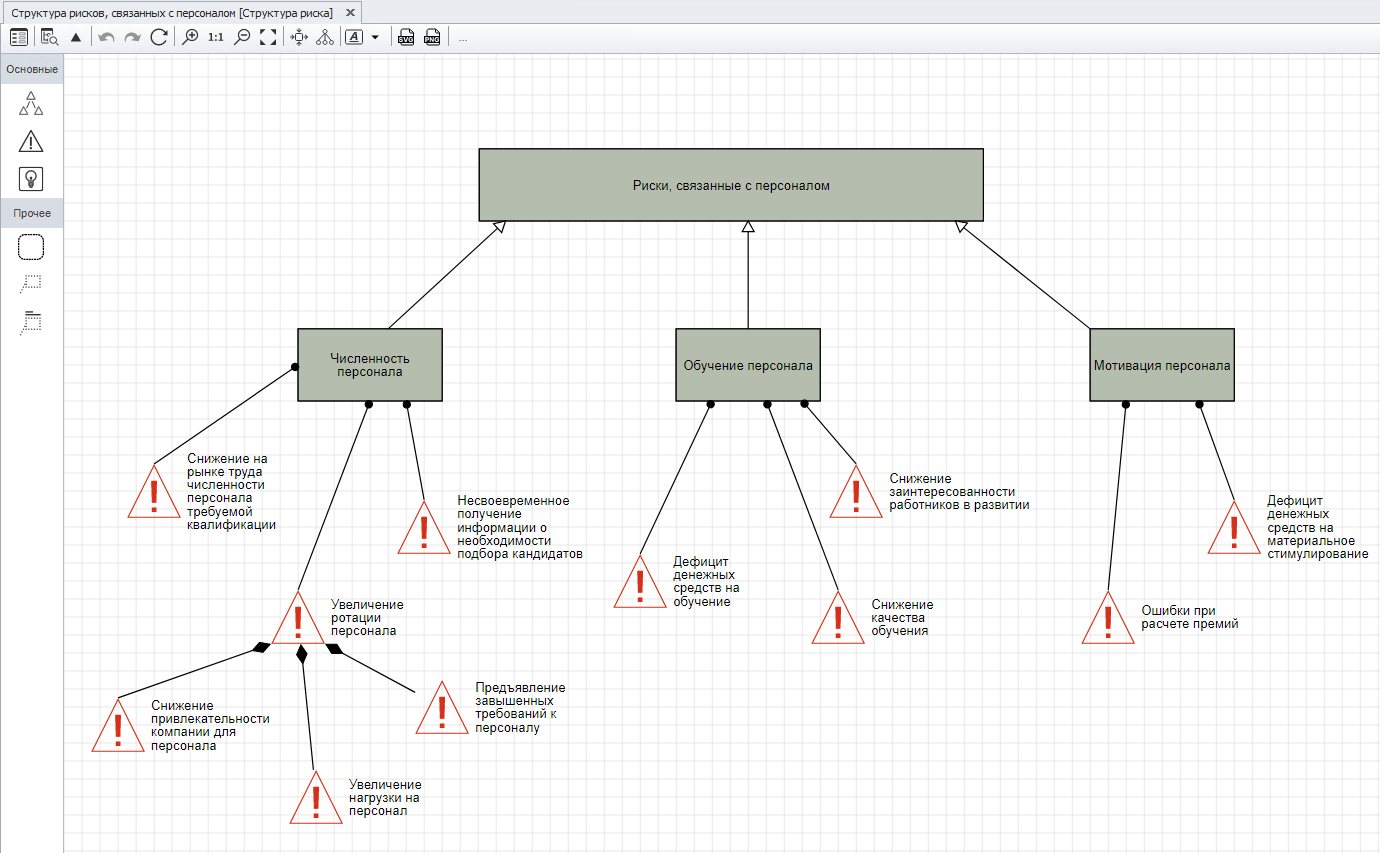Open dropdown arrow next to text format
This screenshot has height=853, width=1380.
(x=375, y=37)
